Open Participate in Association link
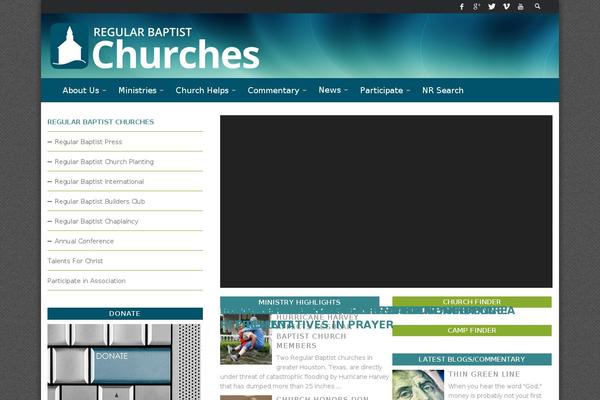600x400 pixels. [86, 281]
